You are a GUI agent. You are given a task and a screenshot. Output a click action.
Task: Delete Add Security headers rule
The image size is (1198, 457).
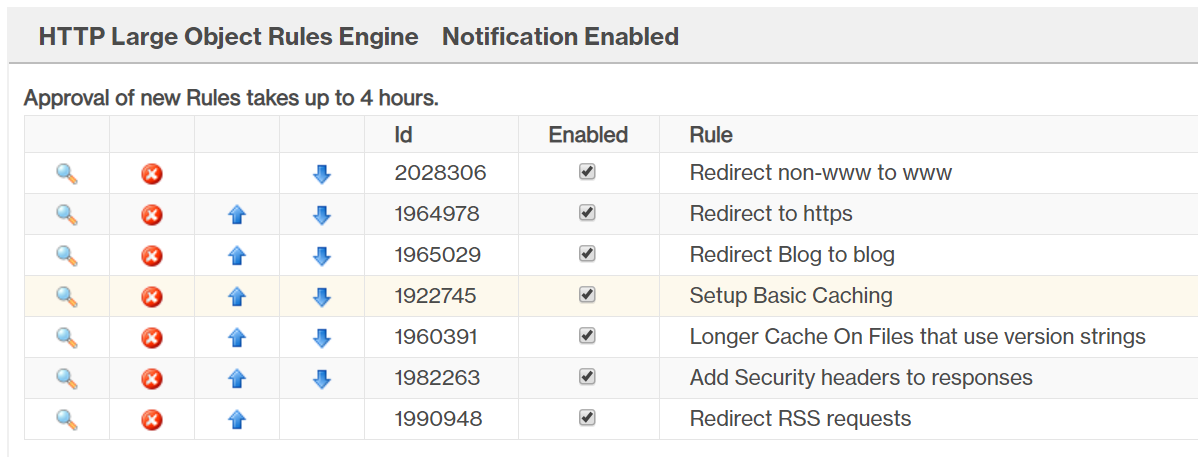(152, 379)
